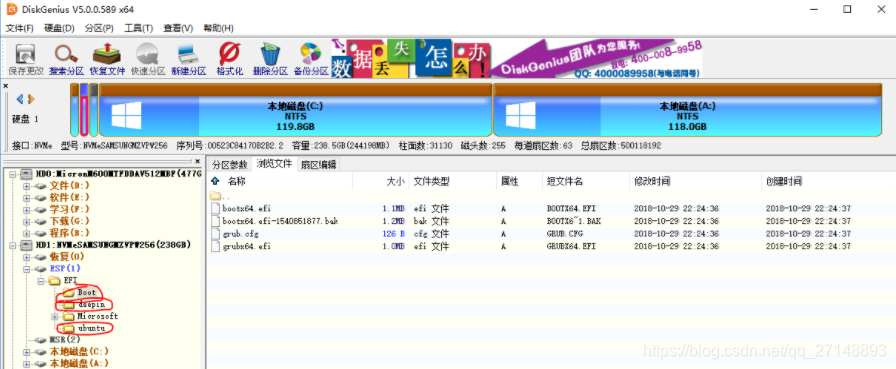Viewport: 896px width, 369px height.
Task: Click the 126 B size cell
Action: pos(395,234)
